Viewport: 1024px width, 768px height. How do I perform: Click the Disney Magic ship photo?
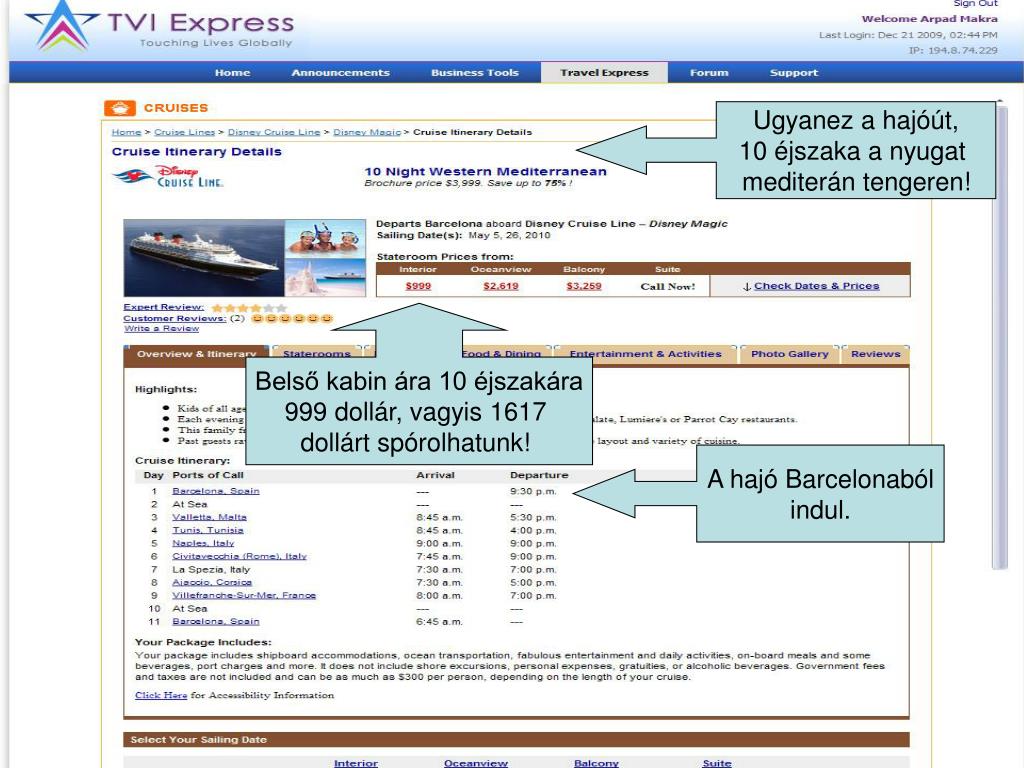pyautogui.click(x=204, y=258)
